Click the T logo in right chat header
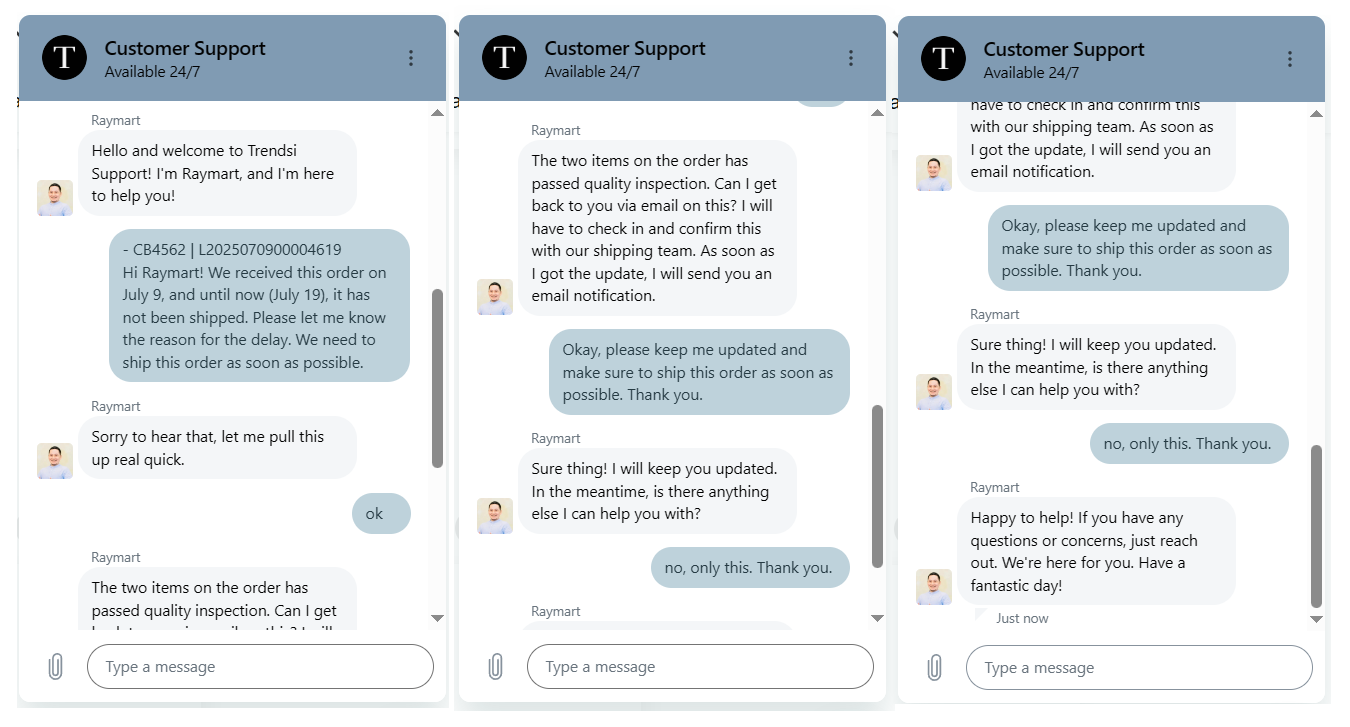Screen dimensions: 1350x727 [944, 58]
